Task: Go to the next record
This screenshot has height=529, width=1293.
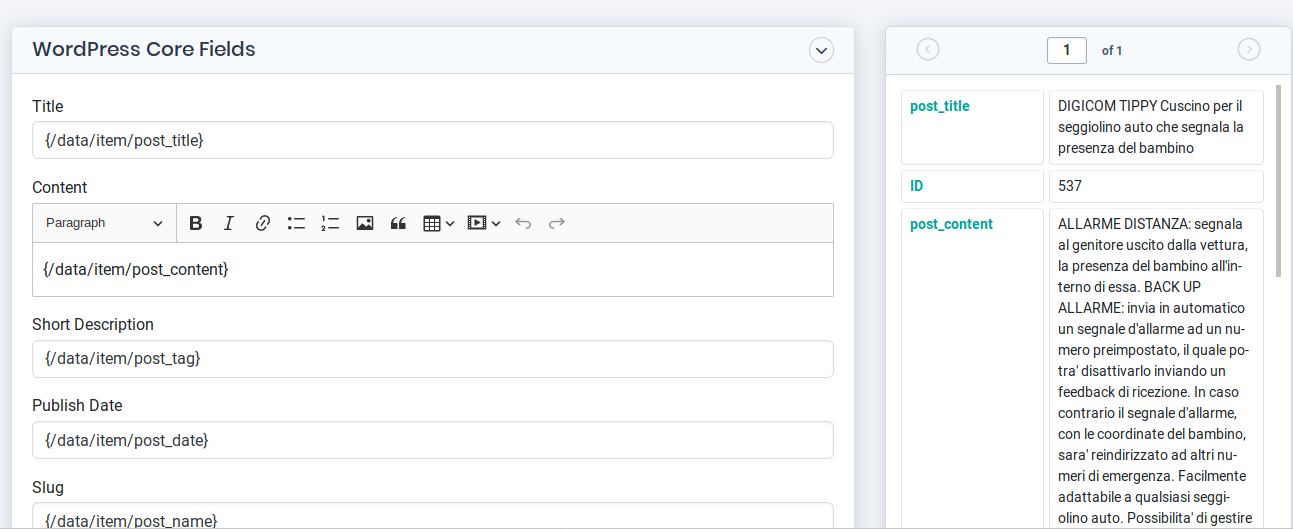Action: pos(1249,50)
